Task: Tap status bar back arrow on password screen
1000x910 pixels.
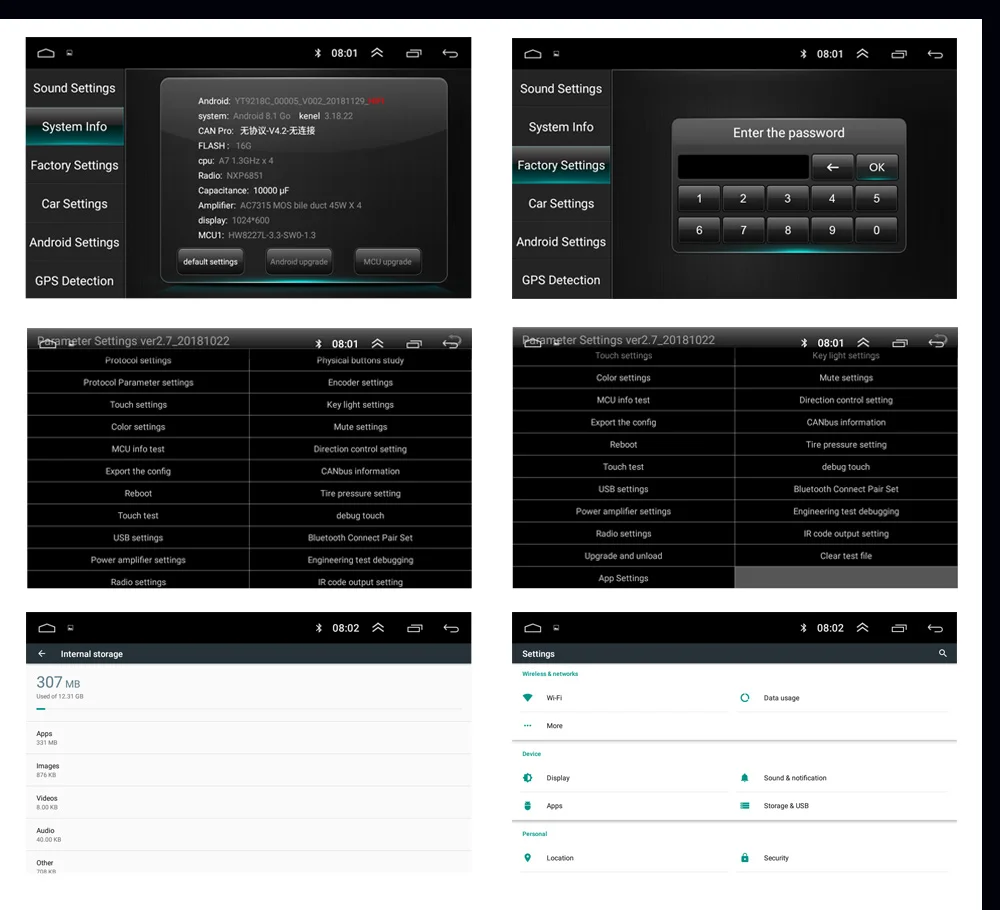Action: (936, 54)
